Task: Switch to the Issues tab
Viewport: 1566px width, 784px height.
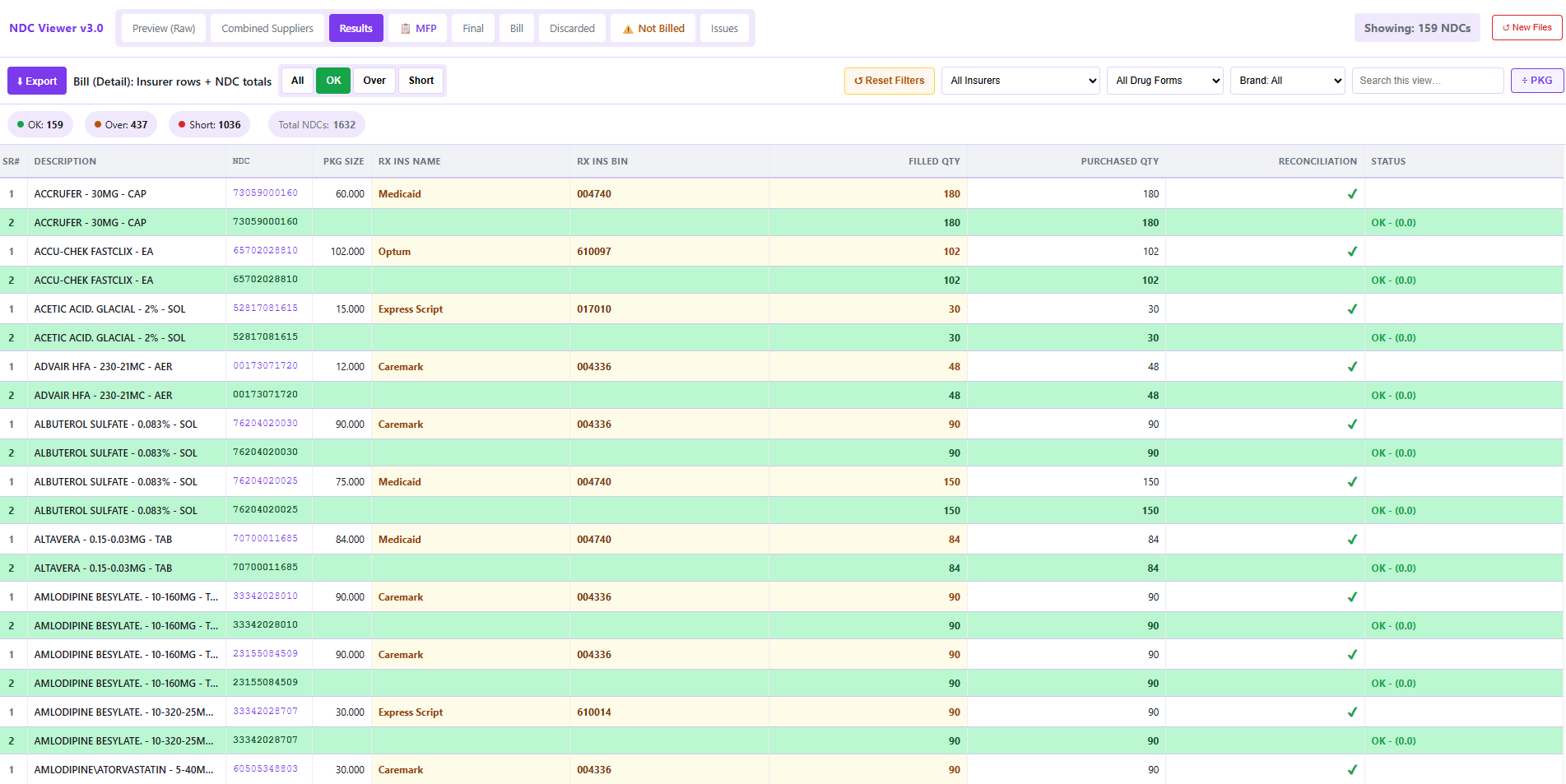Action: [724, 28]
